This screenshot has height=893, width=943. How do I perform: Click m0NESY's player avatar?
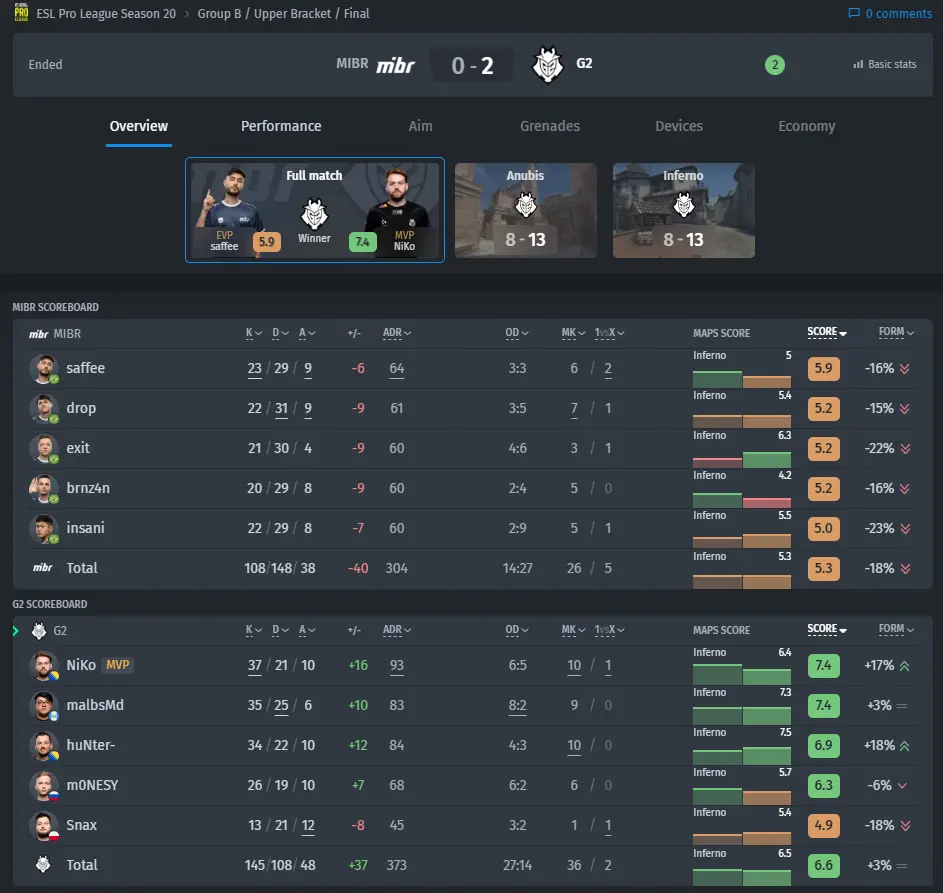(44, 785)
